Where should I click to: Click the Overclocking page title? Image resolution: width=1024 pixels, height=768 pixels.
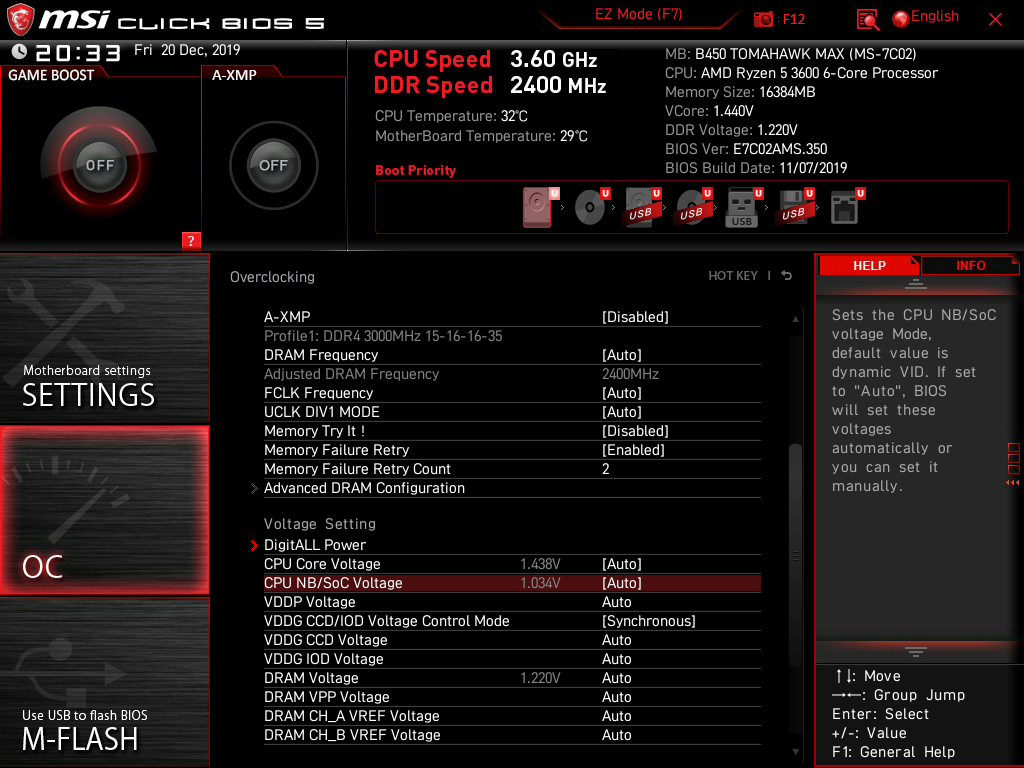click(272, 277)
